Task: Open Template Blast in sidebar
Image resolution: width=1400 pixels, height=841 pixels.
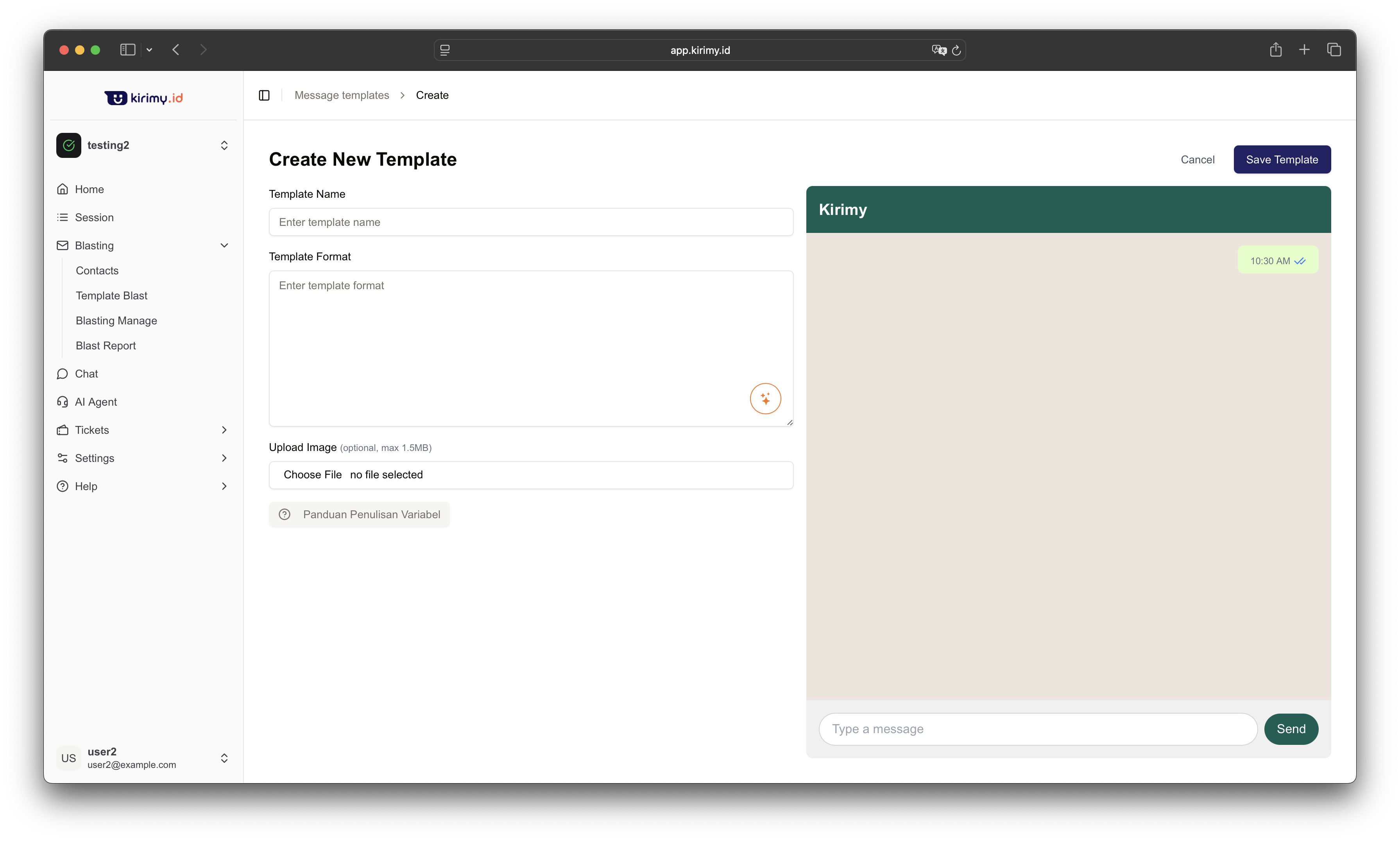Action: [x=112, y=295]
